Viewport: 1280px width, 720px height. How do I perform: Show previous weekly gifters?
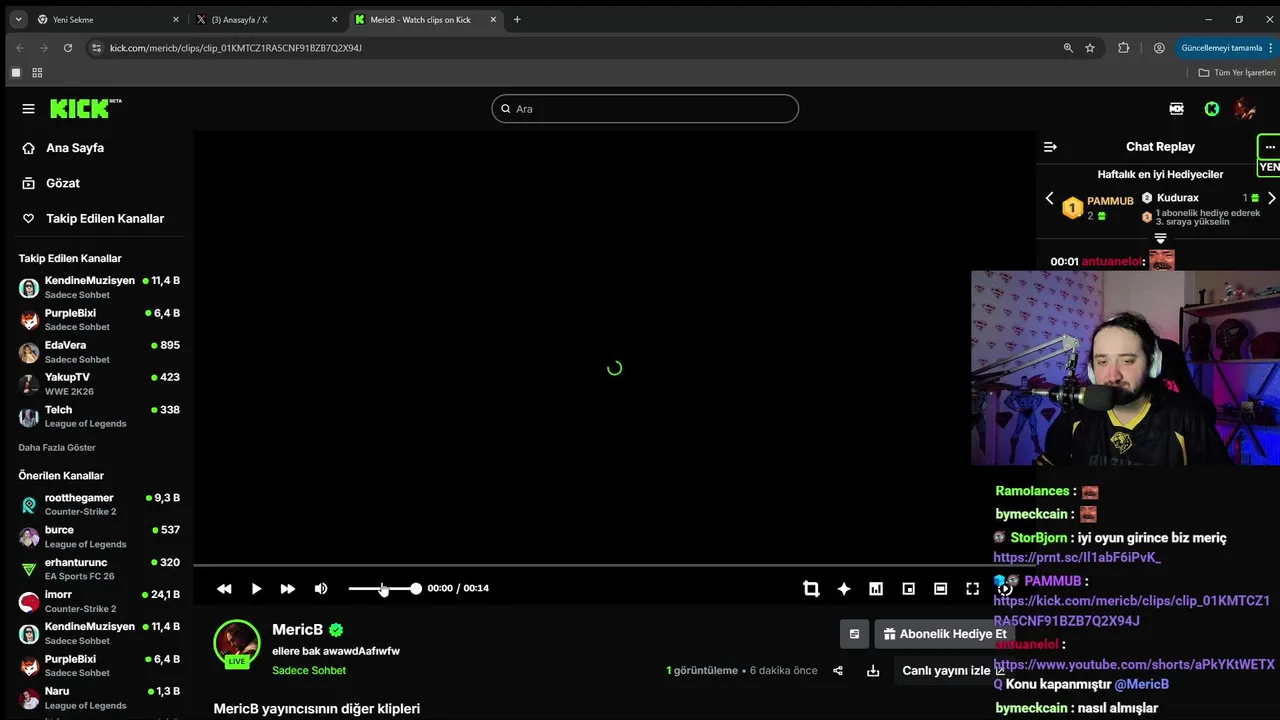1049,198
